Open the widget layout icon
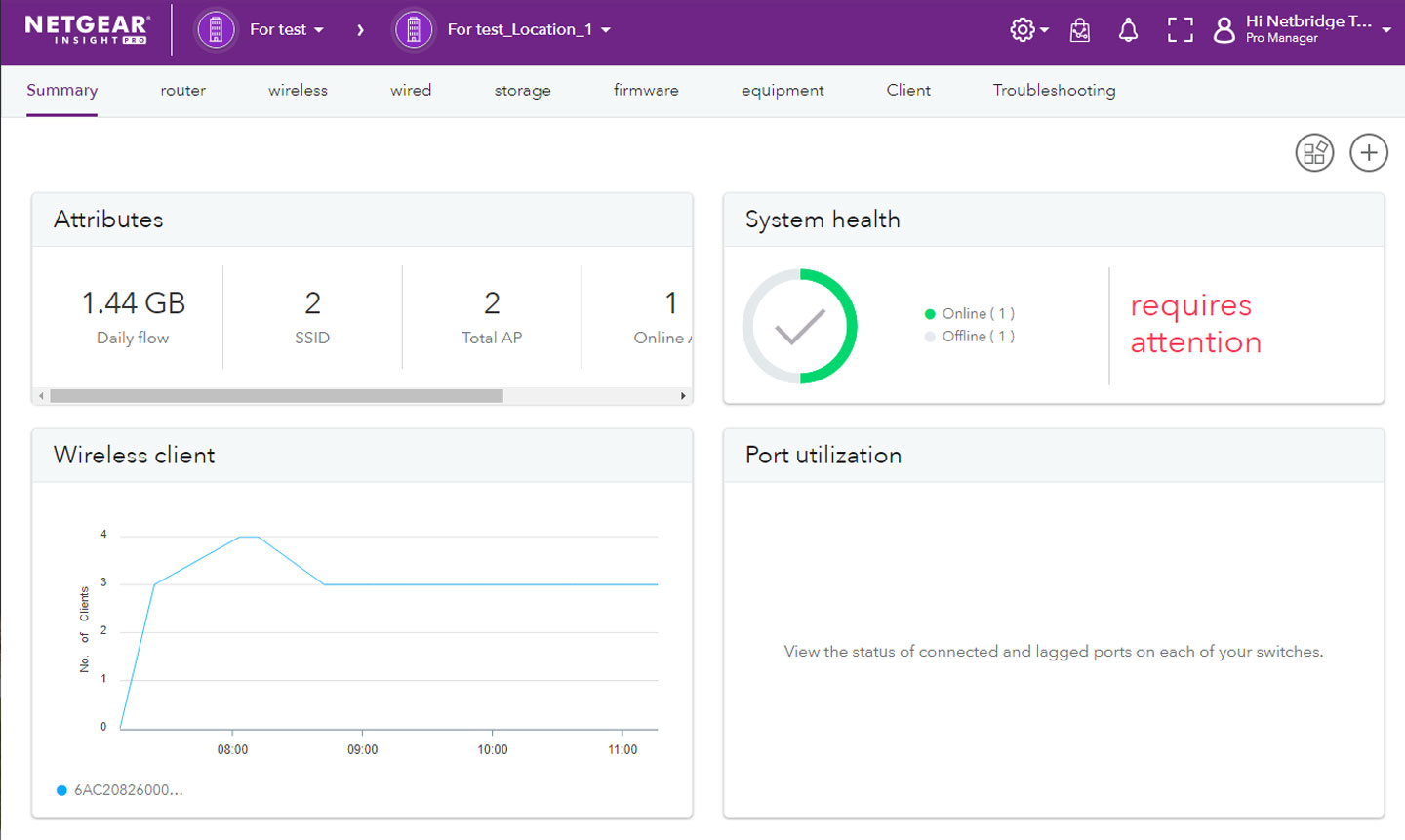The width and height of the screenshot is (1405, 840). point(1314,152)
